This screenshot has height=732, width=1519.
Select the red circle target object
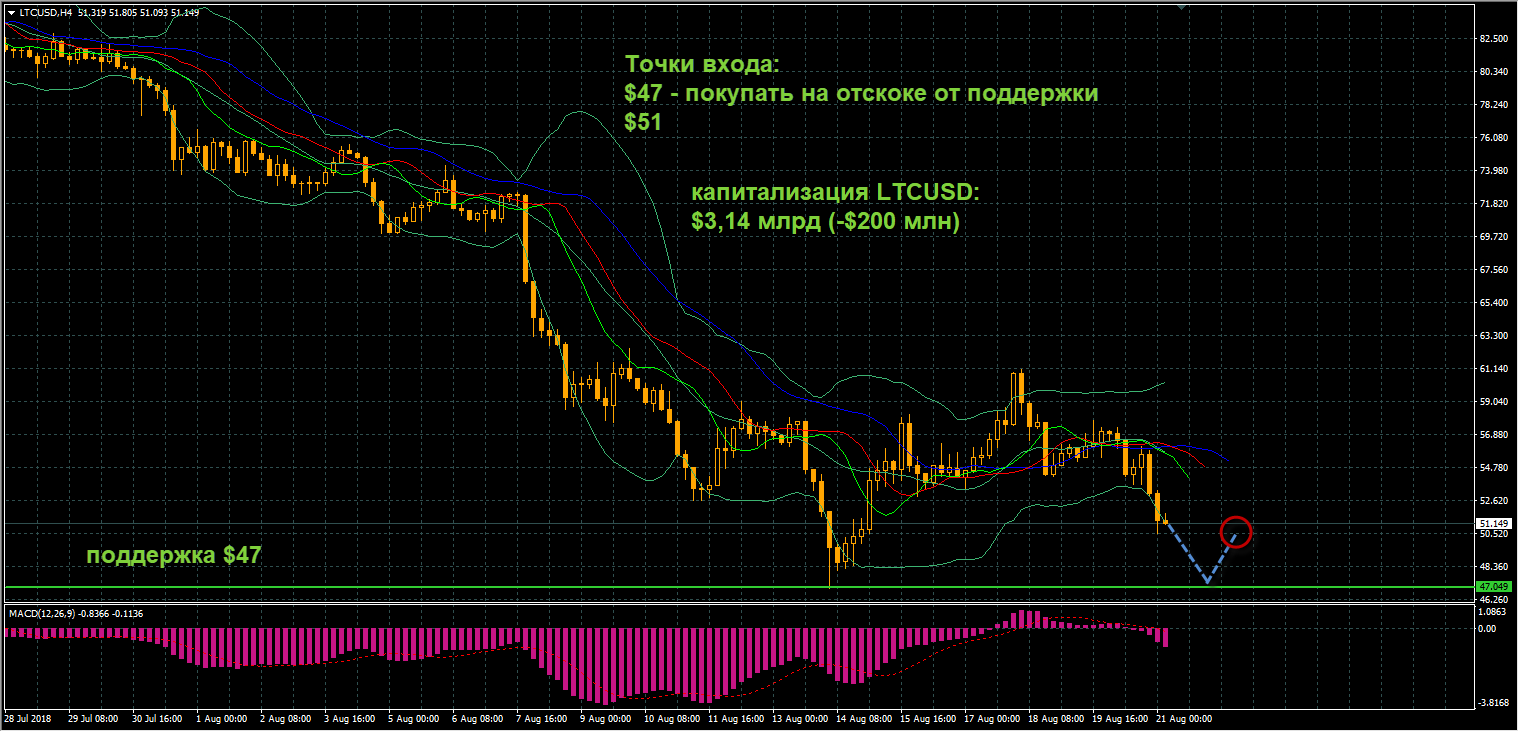click(x=1236, y=531)
